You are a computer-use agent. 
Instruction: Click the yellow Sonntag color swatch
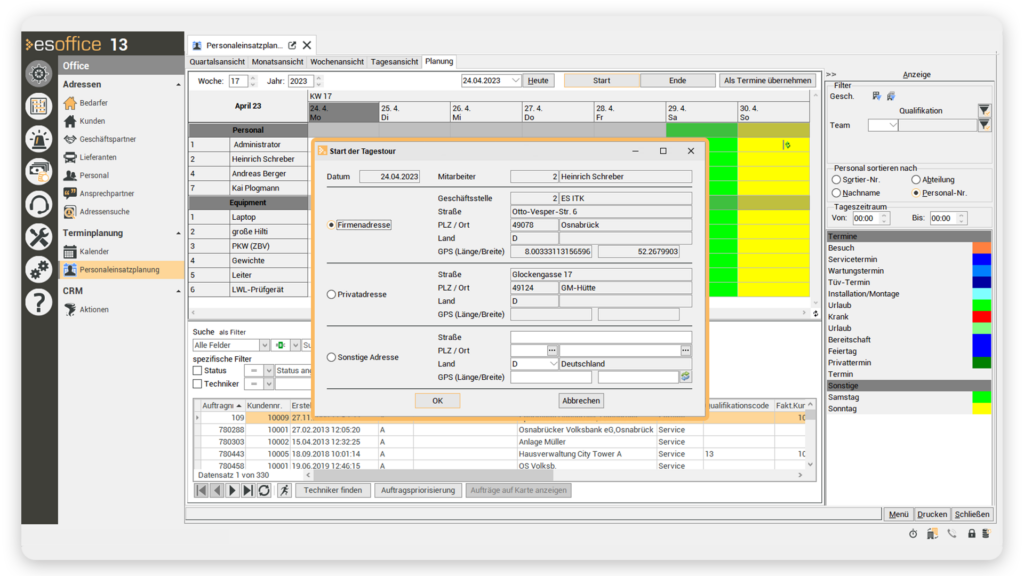point(982,409)
